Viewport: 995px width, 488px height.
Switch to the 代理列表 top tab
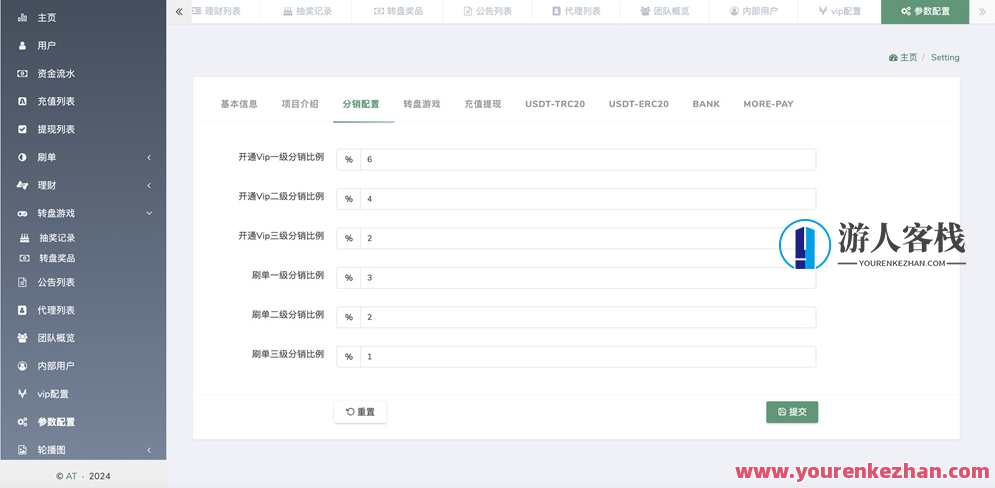(576, 11)
